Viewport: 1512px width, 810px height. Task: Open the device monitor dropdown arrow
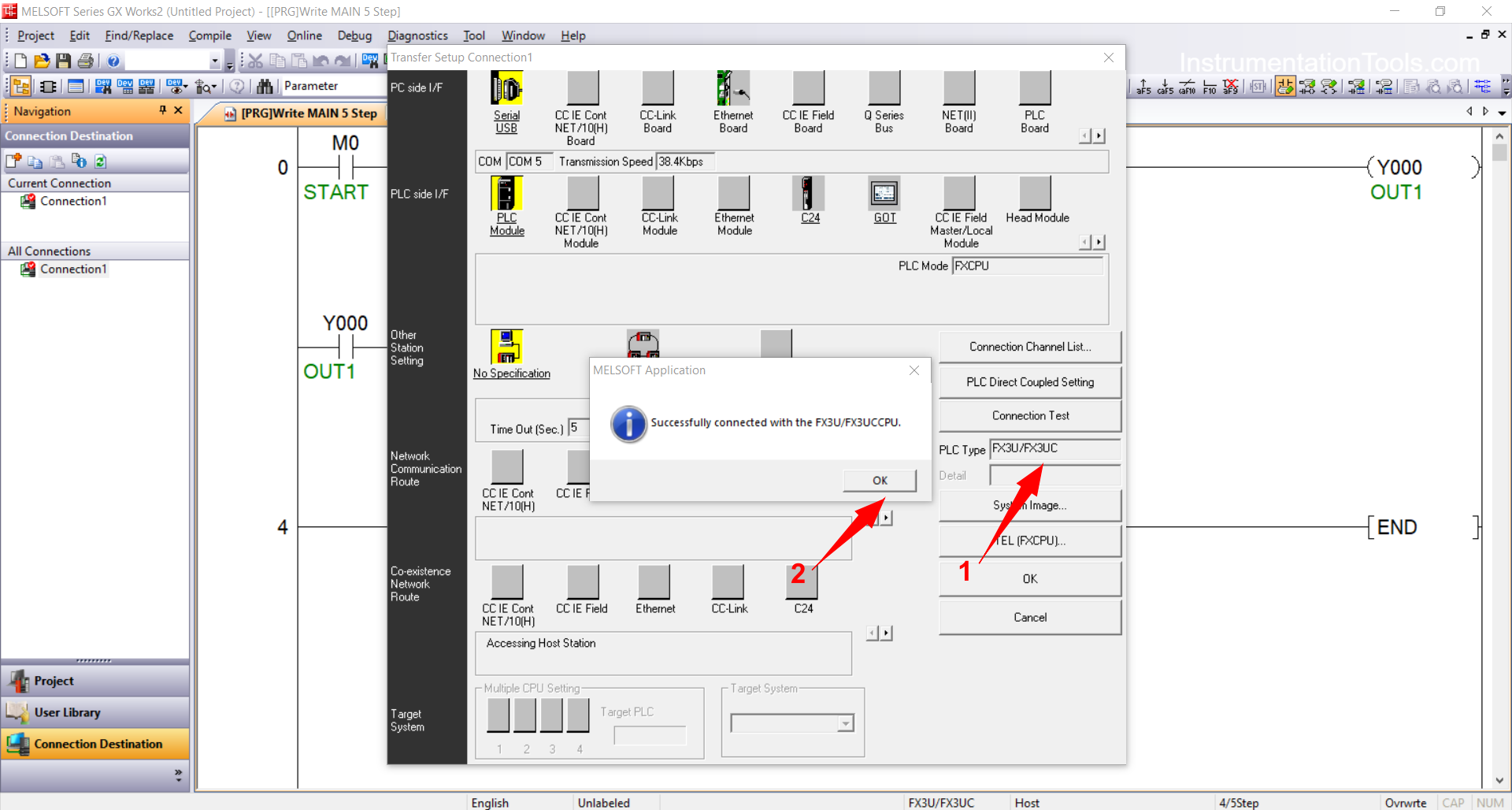click(185, 87)
